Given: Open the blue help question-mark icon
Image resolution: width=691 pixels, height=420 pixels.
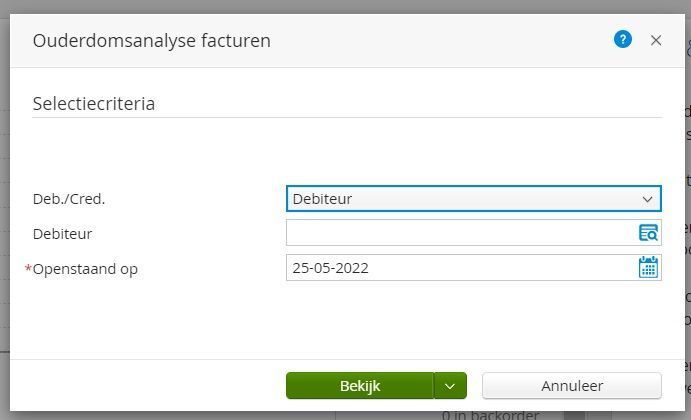Looking at the screenshot, I should (x=623, y=40).
